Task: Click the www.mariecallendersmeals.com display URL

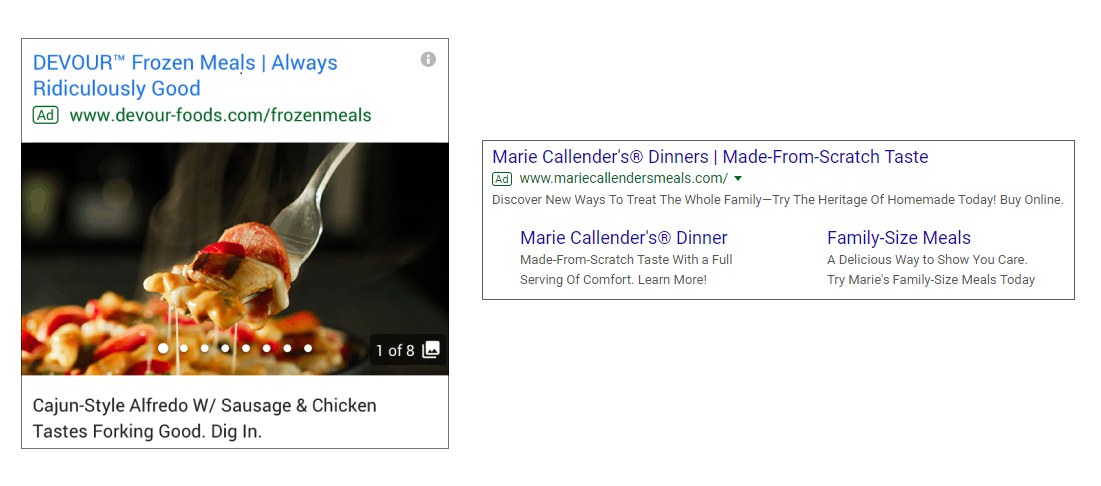Action: (623, 179)
